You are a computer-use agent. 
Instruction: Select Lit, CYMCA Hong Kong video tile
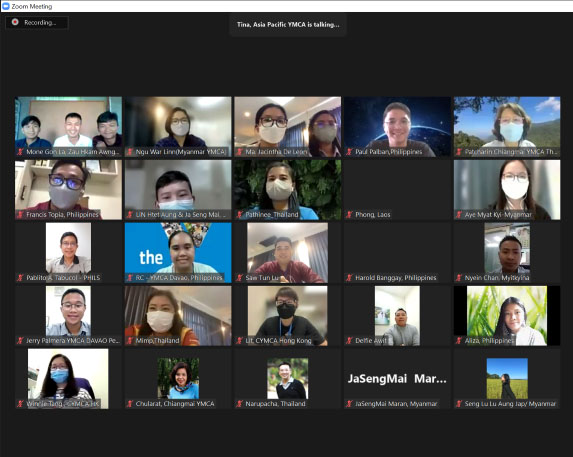(x=288, y=316)
